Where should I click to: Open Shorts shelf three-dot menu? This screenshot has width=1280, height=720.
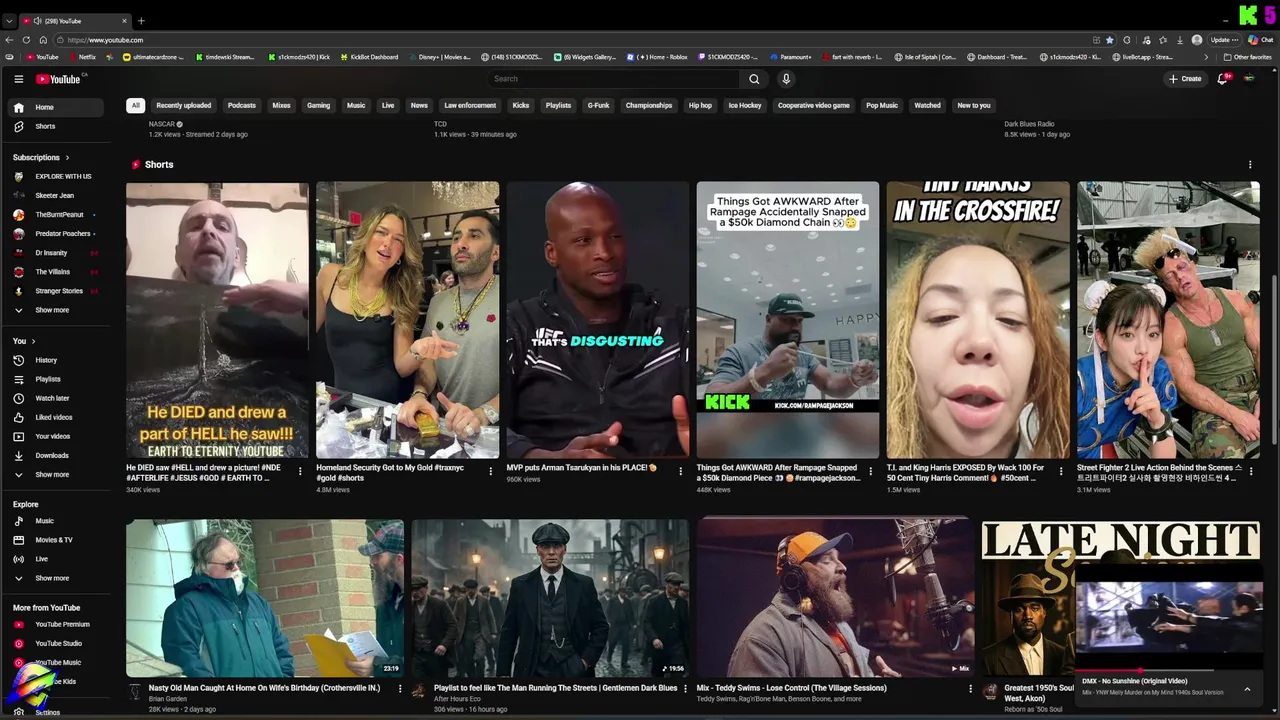point(1249,165)
